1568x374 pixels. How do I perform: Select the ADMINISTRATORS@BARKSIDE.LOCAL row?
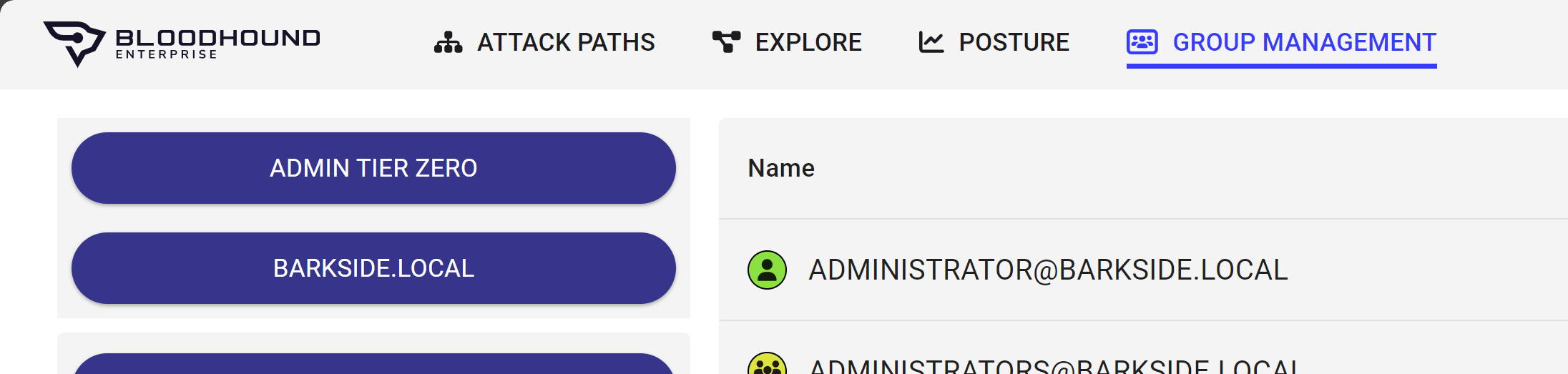[x=1143, y=348]
